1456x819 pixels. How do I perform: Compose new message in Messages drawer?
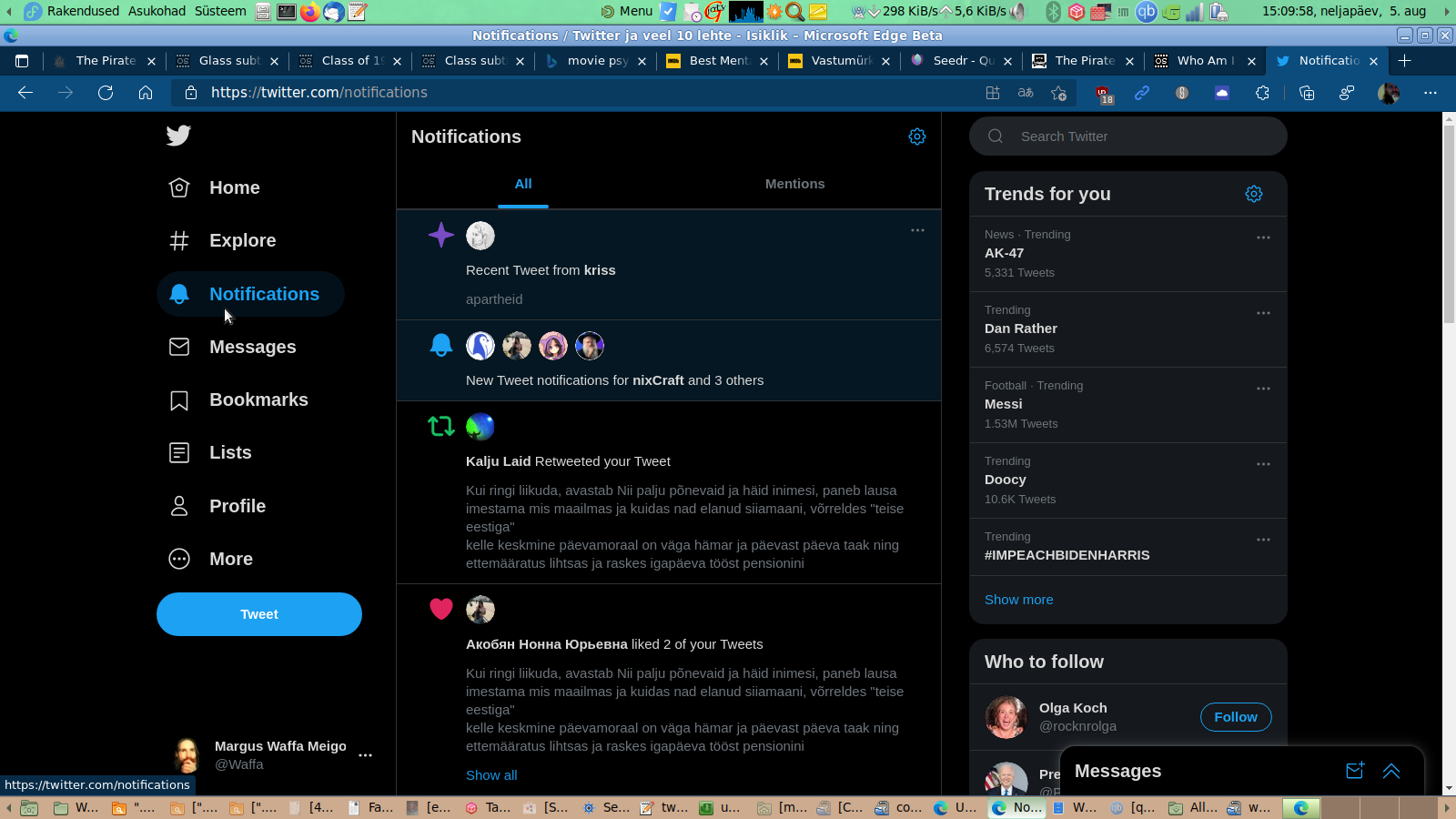click(x=1355, y=771)
